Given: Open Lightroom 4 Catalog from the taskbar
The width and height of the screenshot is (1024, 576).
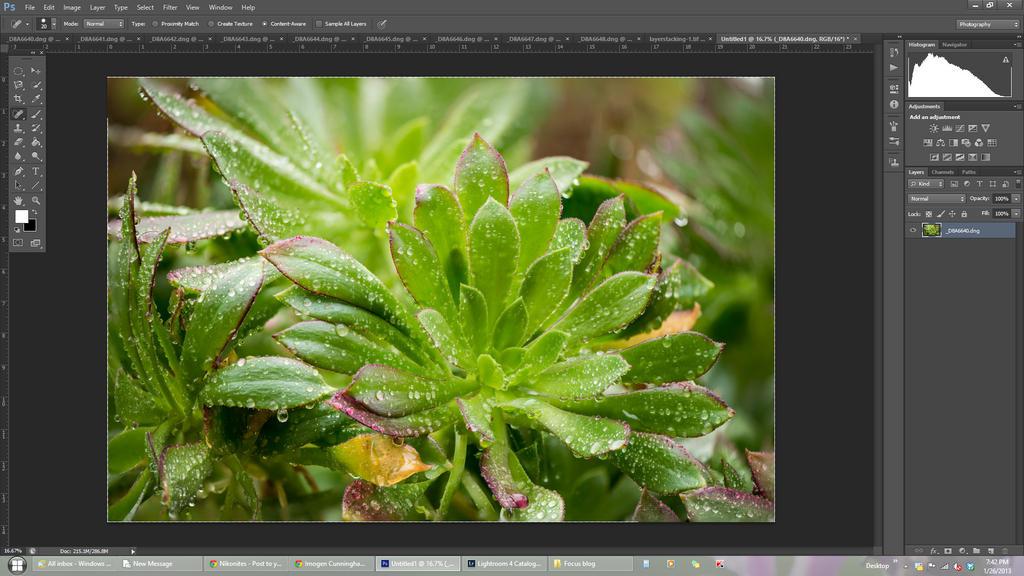Looking at the screenshot, I should click(505, 564).
